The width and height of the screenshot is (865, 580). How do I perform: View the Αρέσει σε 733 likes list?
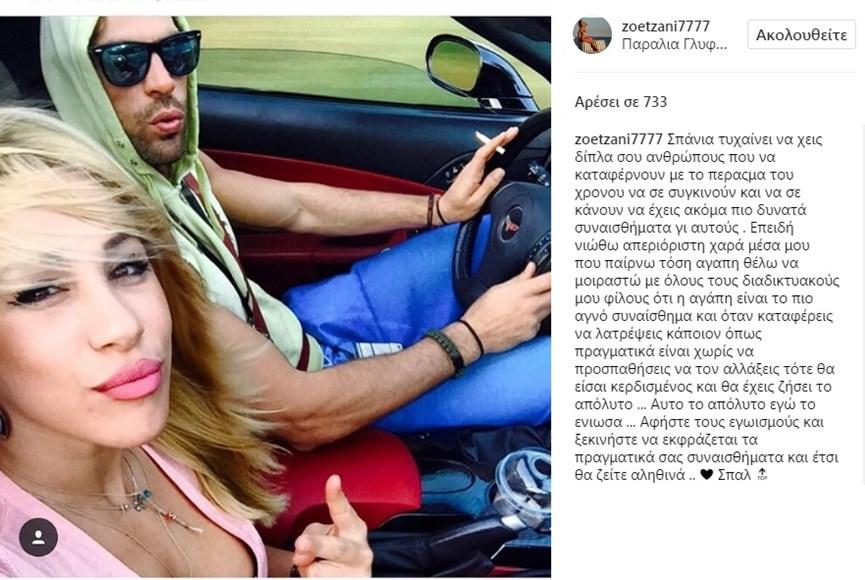621,102
